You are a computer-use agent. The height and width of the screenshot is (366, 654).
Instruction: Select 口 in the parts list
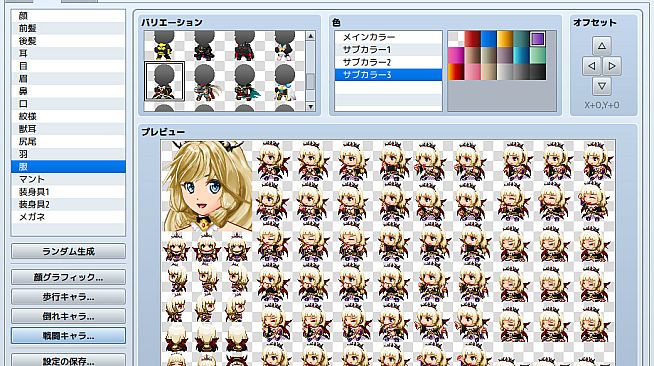tap(68, 103)
